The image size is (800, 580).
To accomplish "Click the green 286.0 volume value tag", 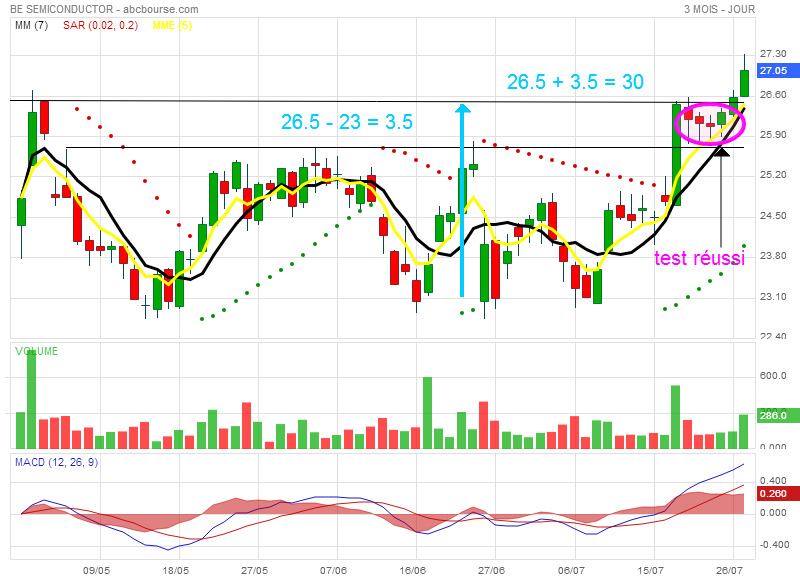I will (777, 415).
